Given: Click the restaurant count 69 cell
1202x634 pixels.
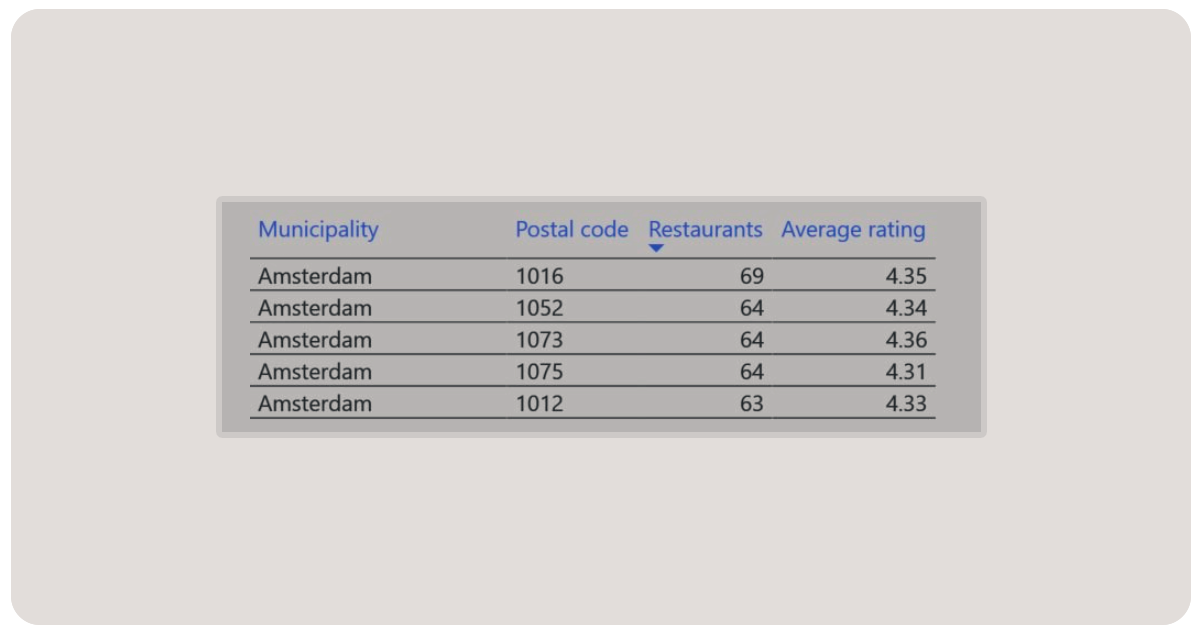Looking at the screenshot, I should (752, 276).
